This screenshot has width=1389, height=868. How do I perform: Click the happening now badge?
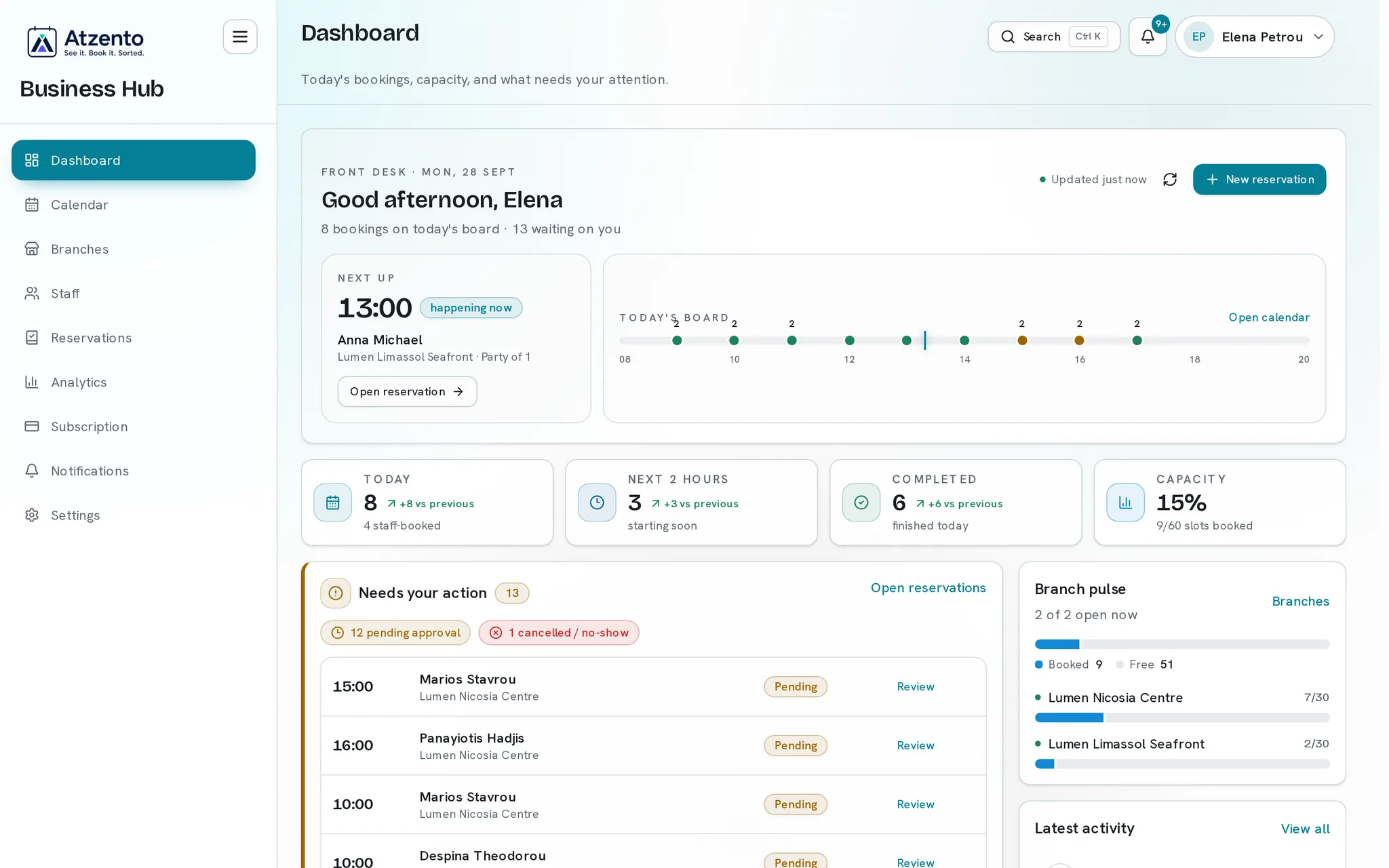click(471, 308)
